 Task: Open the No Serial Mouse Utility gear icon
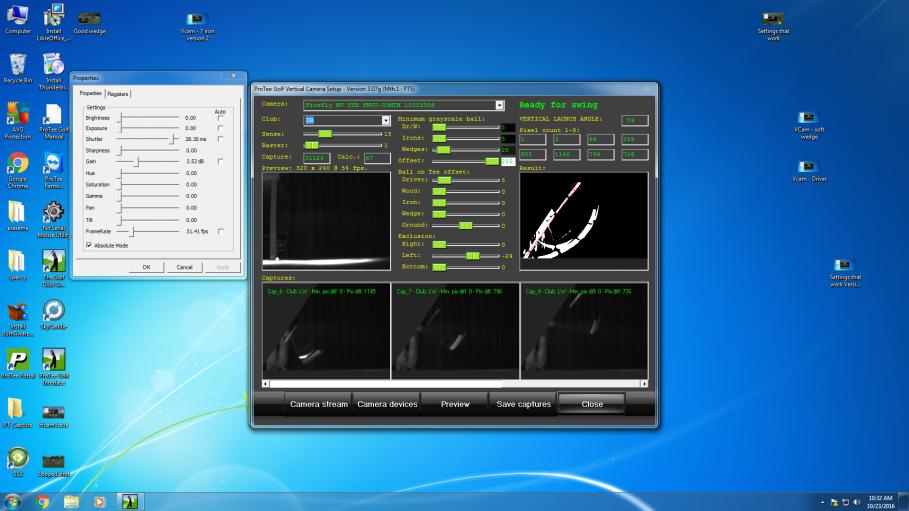[53, 219]
